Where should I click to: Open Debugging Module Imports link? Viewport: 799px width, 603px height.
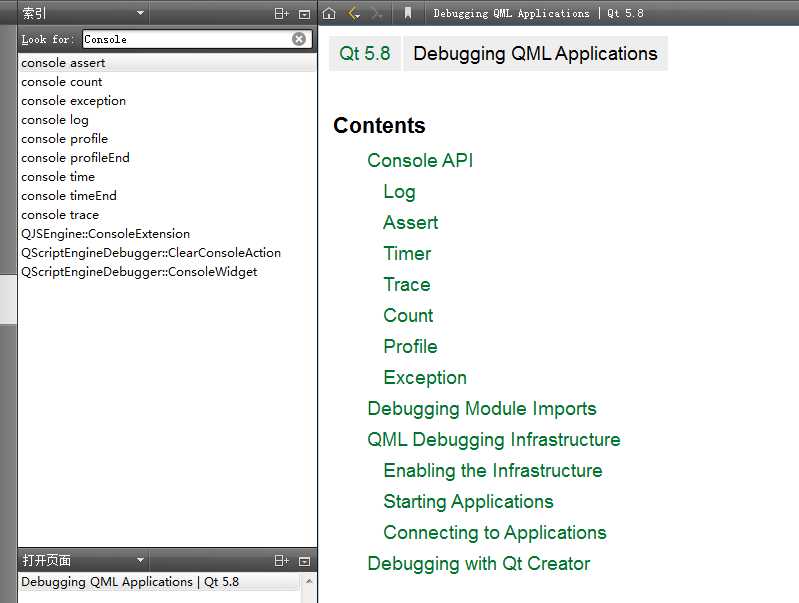[x=482, y=409]
